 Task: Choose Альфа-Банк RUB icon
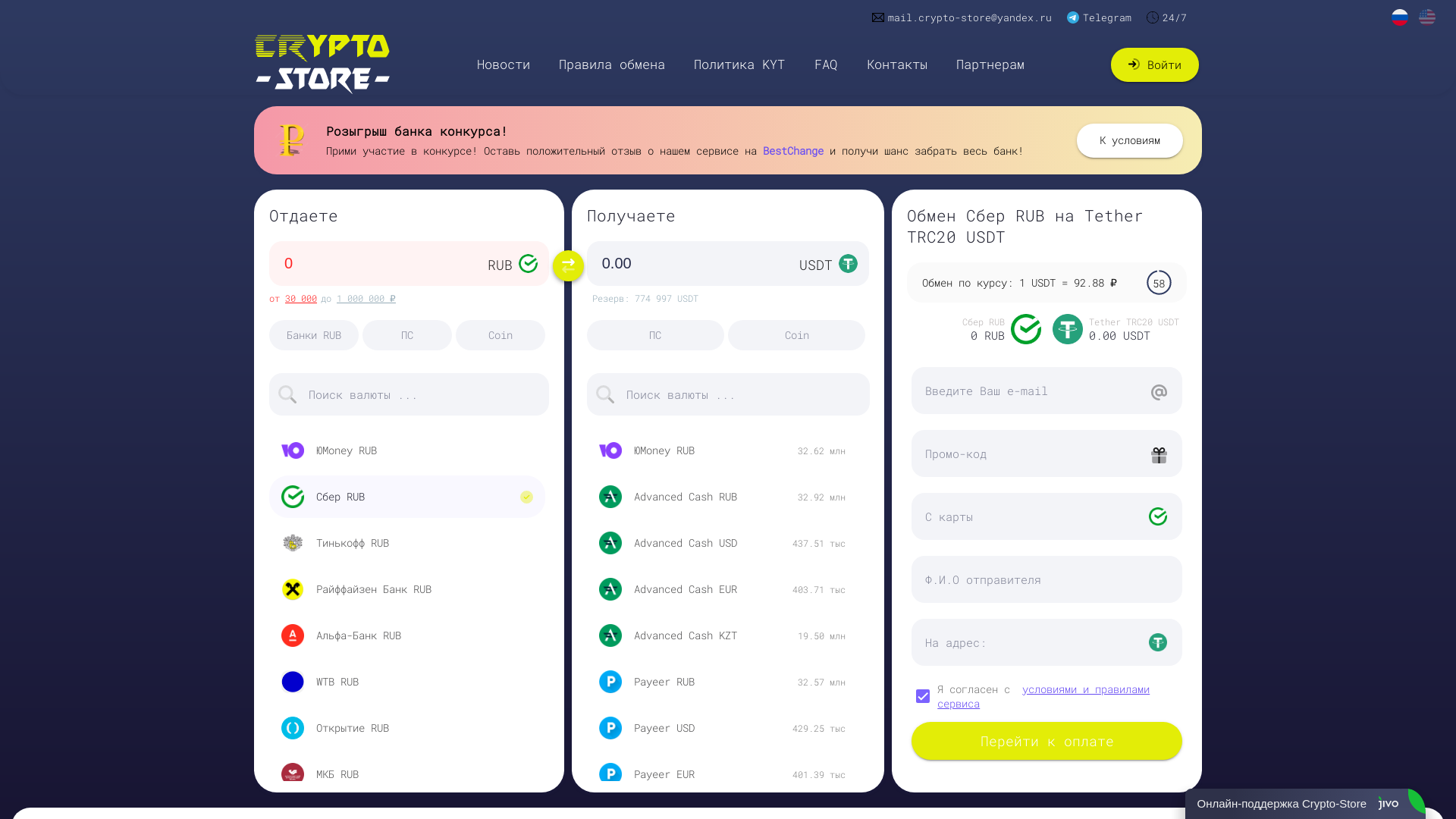pyautogui.click(x=293, y=635)
